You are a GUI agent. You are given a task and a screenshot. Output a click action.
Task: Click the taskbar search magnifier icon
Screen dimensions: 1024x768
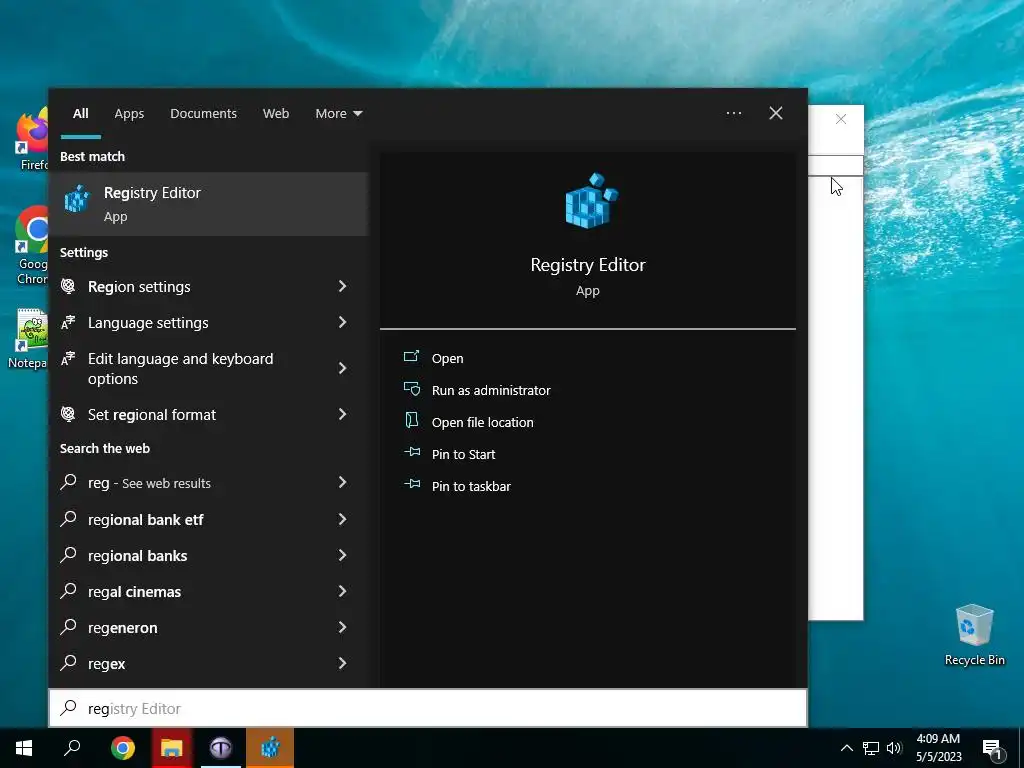[x=72, y=748]
